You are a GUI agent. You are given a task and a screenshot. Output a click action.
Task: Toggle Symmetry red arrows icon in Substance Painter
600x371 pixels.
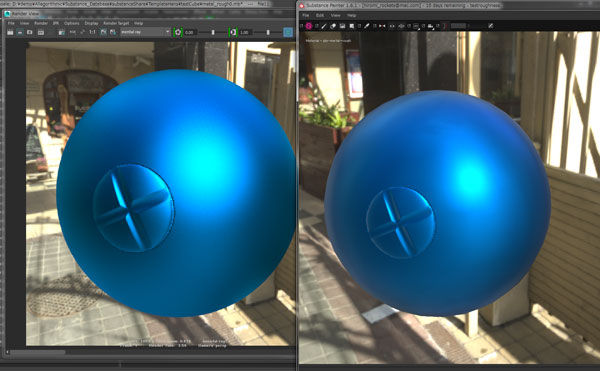click(x=382, y=26)
